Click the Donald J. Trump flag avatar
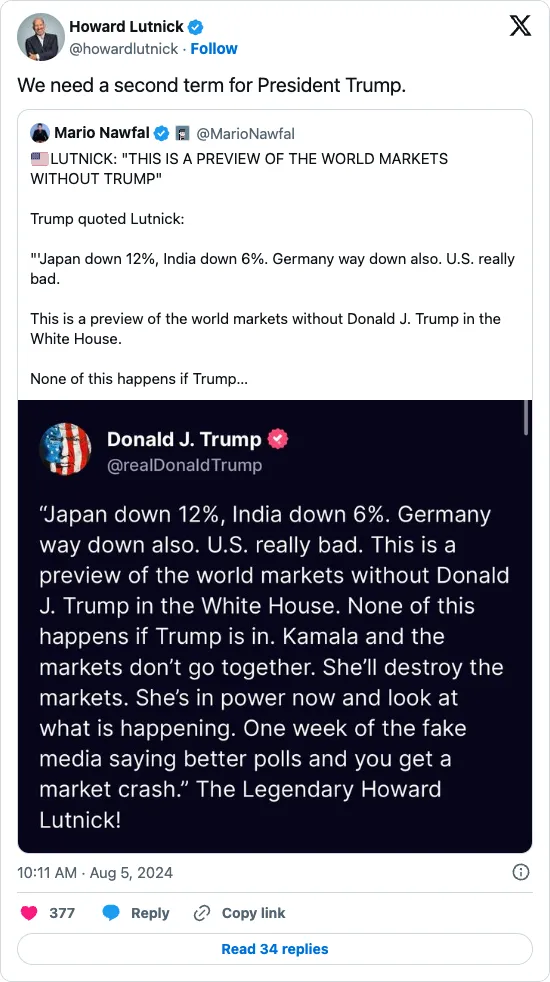550x982 pixels. click(x=65, y=449)
